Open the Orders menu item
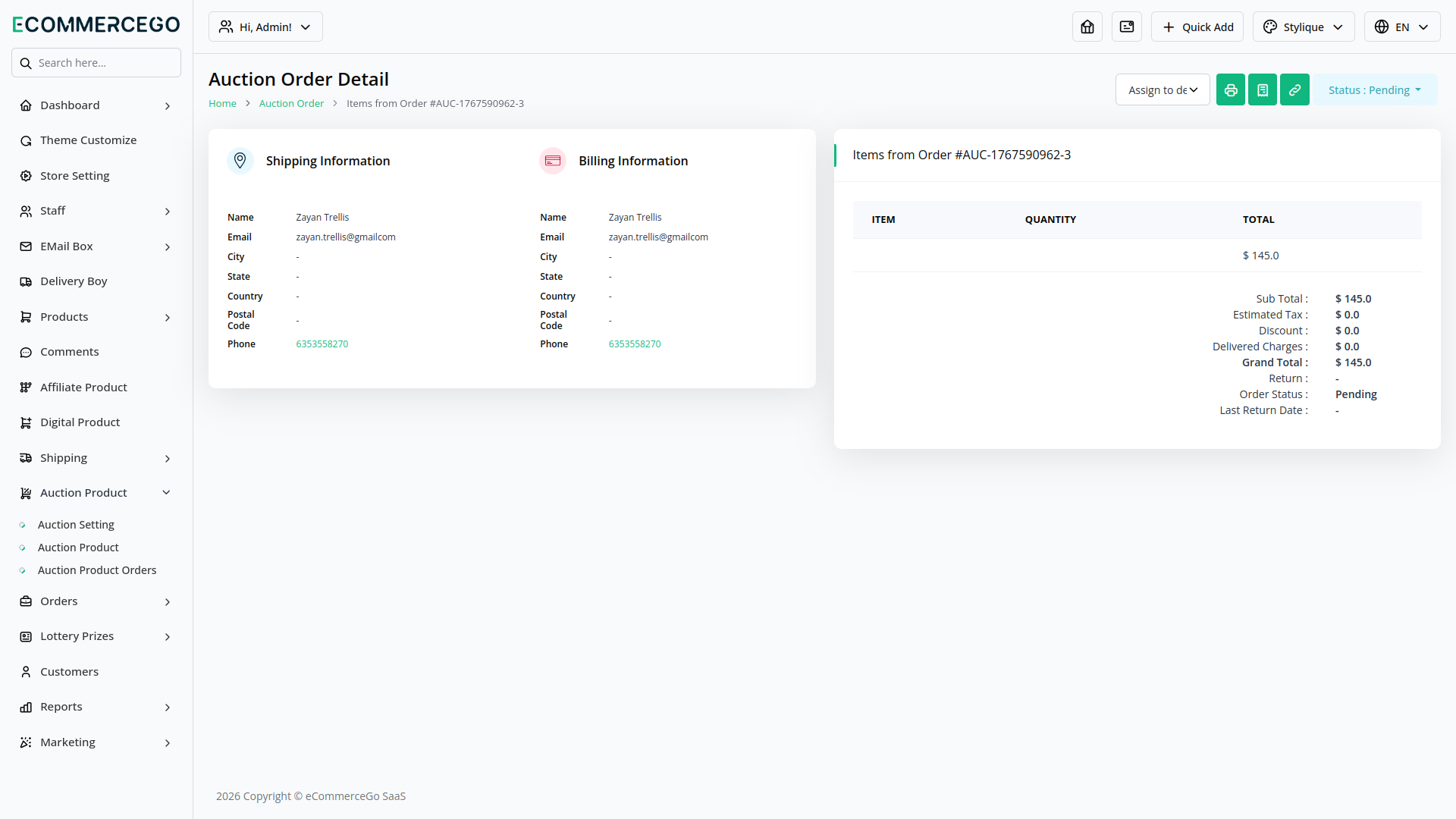This screenshot has width=1456, height=819. 96,601
